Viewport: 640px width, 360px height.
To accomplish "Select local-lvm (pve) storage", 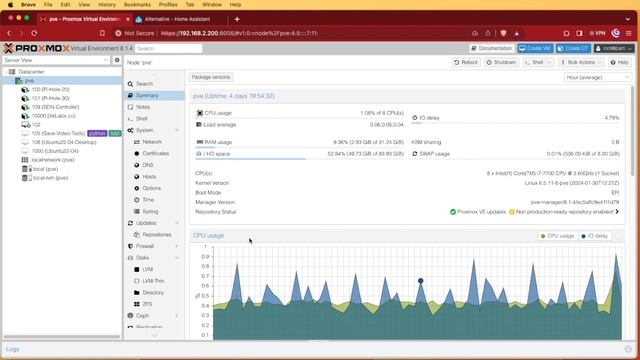I will click(x=50, y=178).
